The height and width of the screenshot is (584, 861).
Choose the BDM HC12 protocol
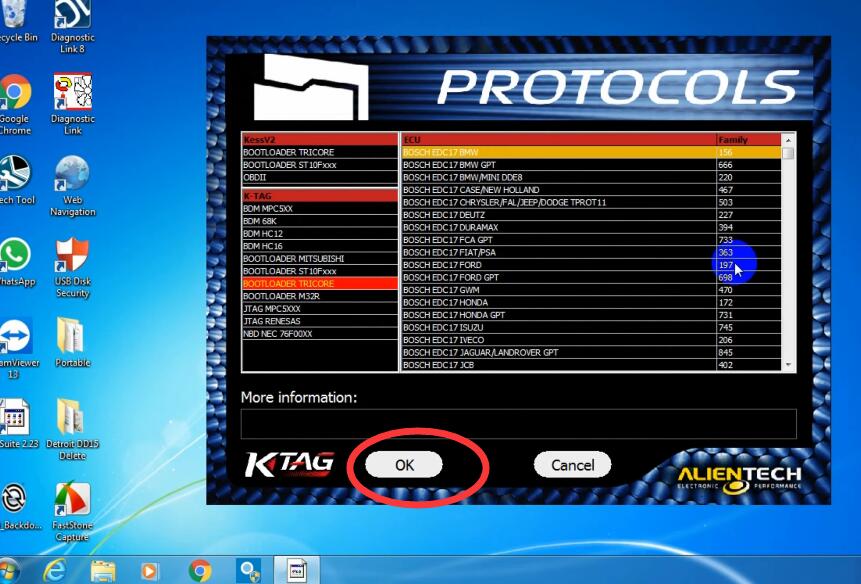pos(320,234)
